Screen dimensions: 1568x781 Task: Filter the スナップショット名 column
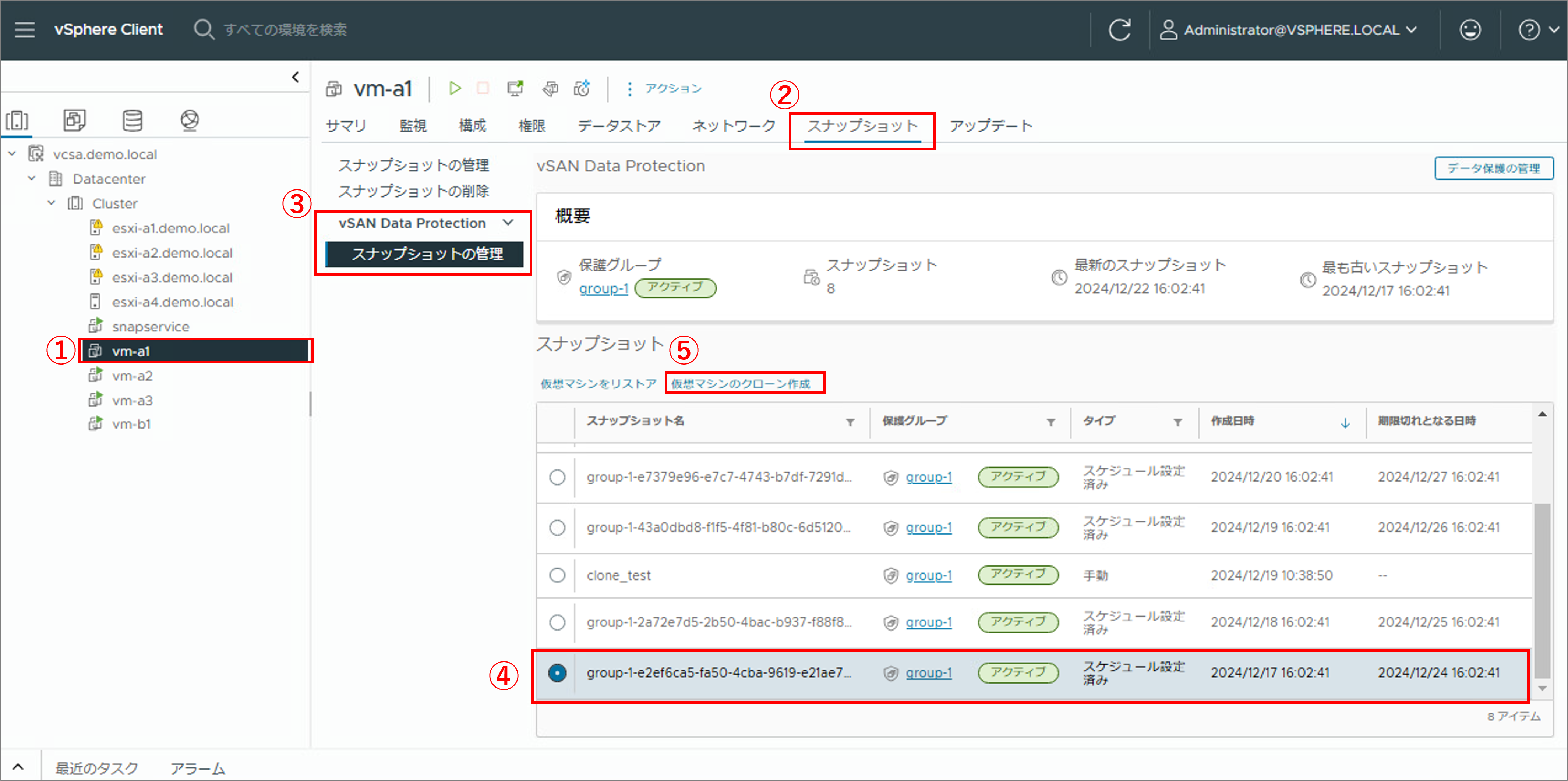coord(850,422)
